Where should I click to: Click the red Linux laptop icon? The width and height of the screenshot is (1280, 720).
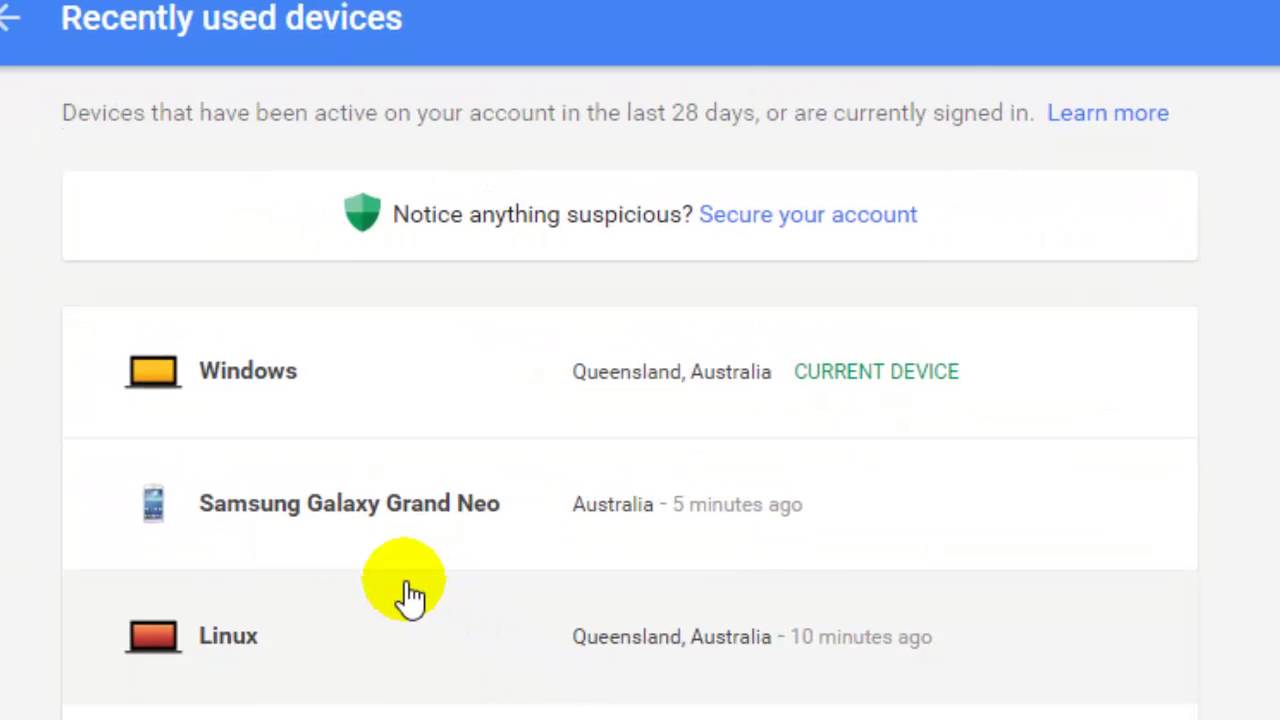coord(153,637)
